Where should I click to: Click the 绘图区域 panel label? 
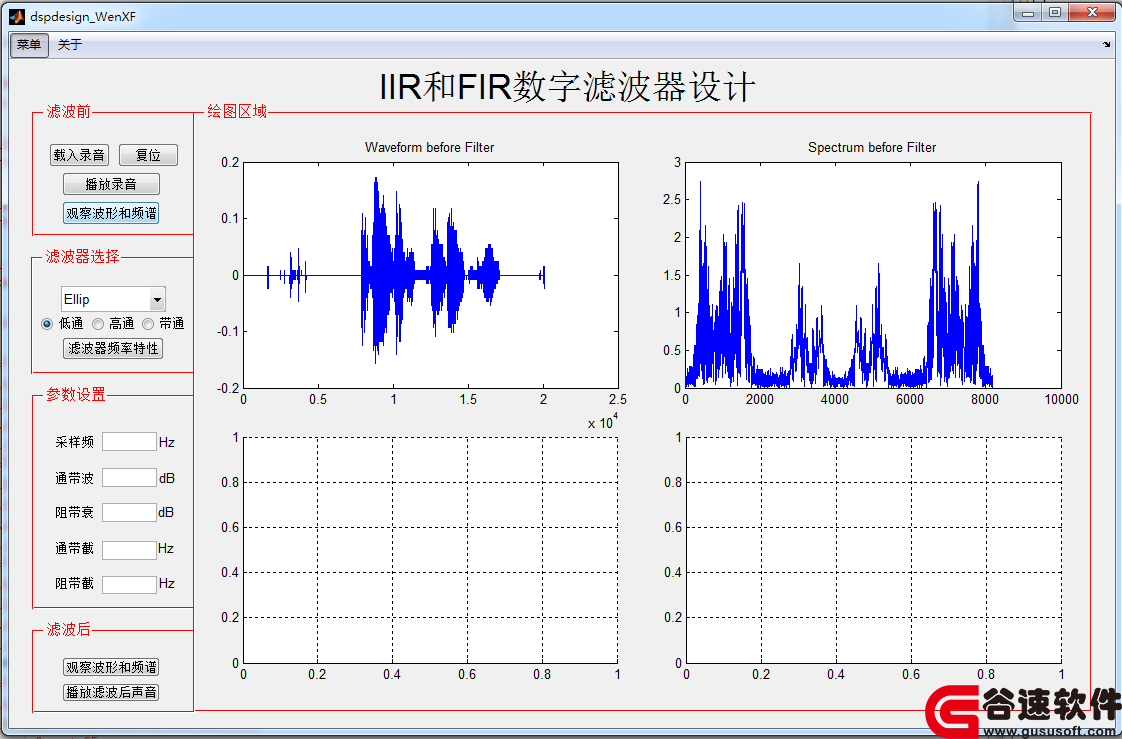tap(237, 112)
